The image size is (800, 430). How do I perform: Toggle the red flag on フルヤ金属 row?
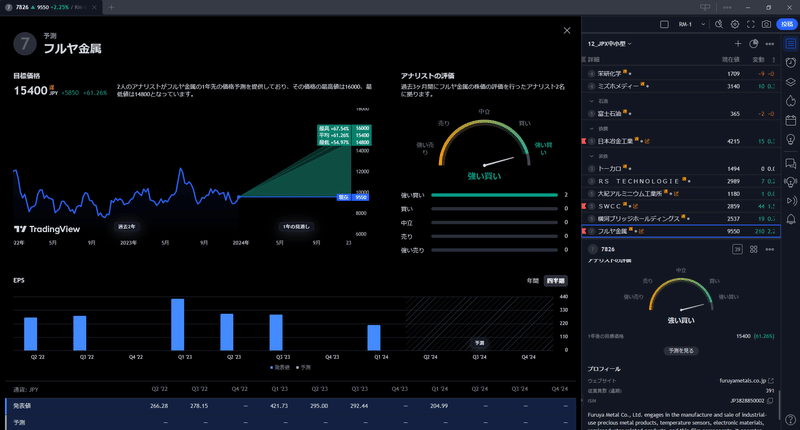[584, 231]
